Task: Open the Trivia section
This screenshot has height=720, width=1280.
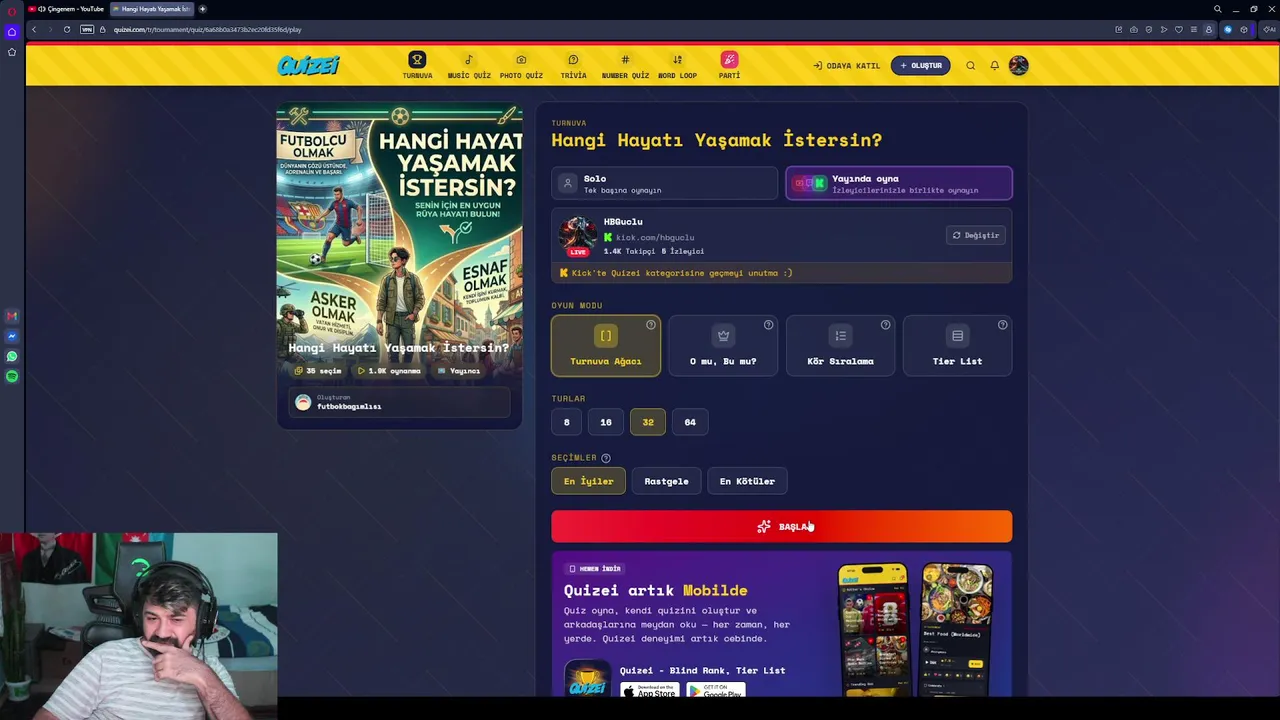Action: click(573, 66)
